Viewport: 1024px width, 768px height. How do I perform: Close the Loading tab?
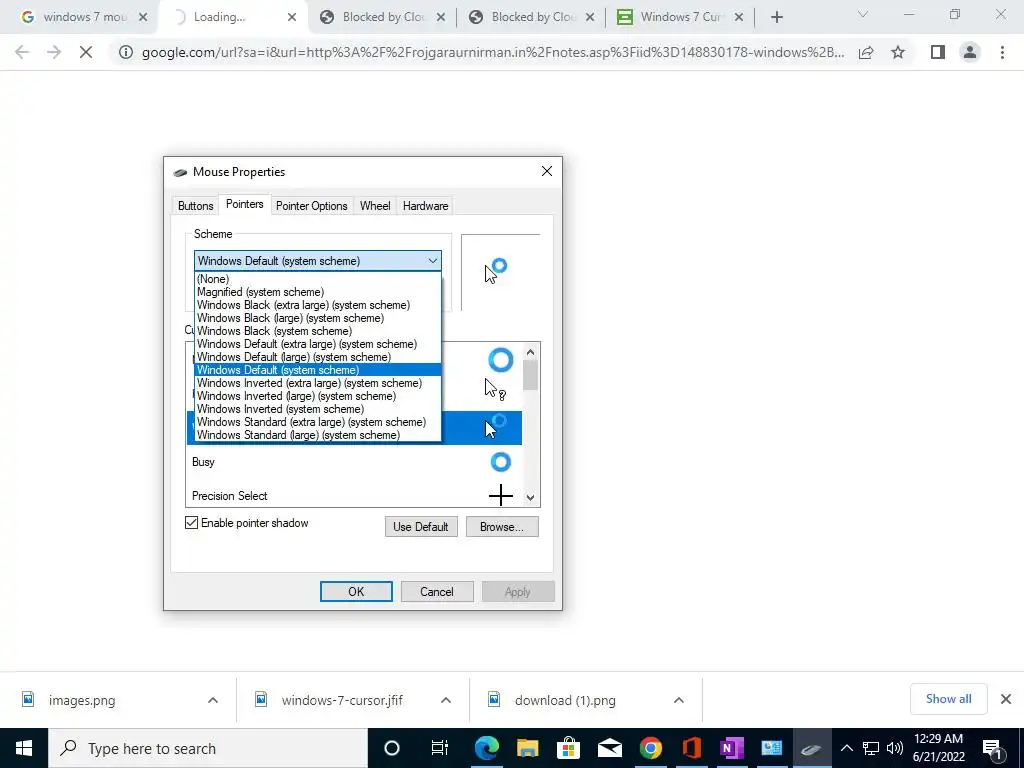point(292,17)
